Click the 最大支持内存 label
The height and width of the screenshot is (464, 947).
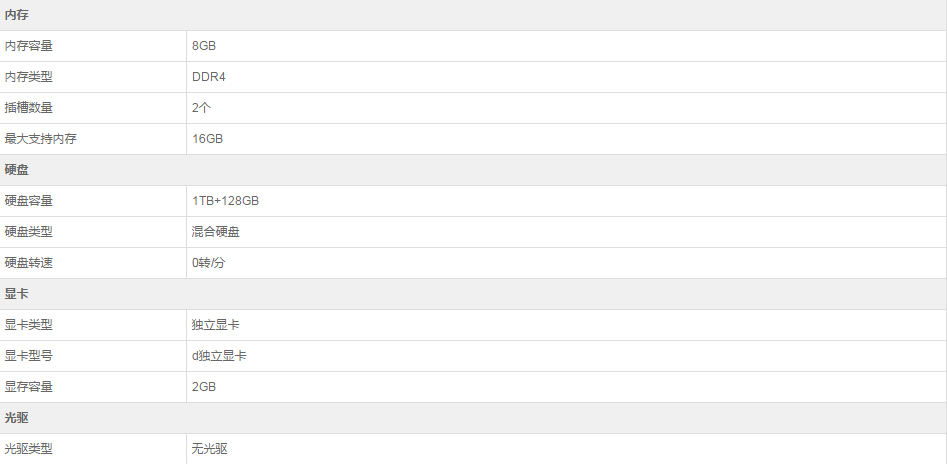[x=40, y=139]
